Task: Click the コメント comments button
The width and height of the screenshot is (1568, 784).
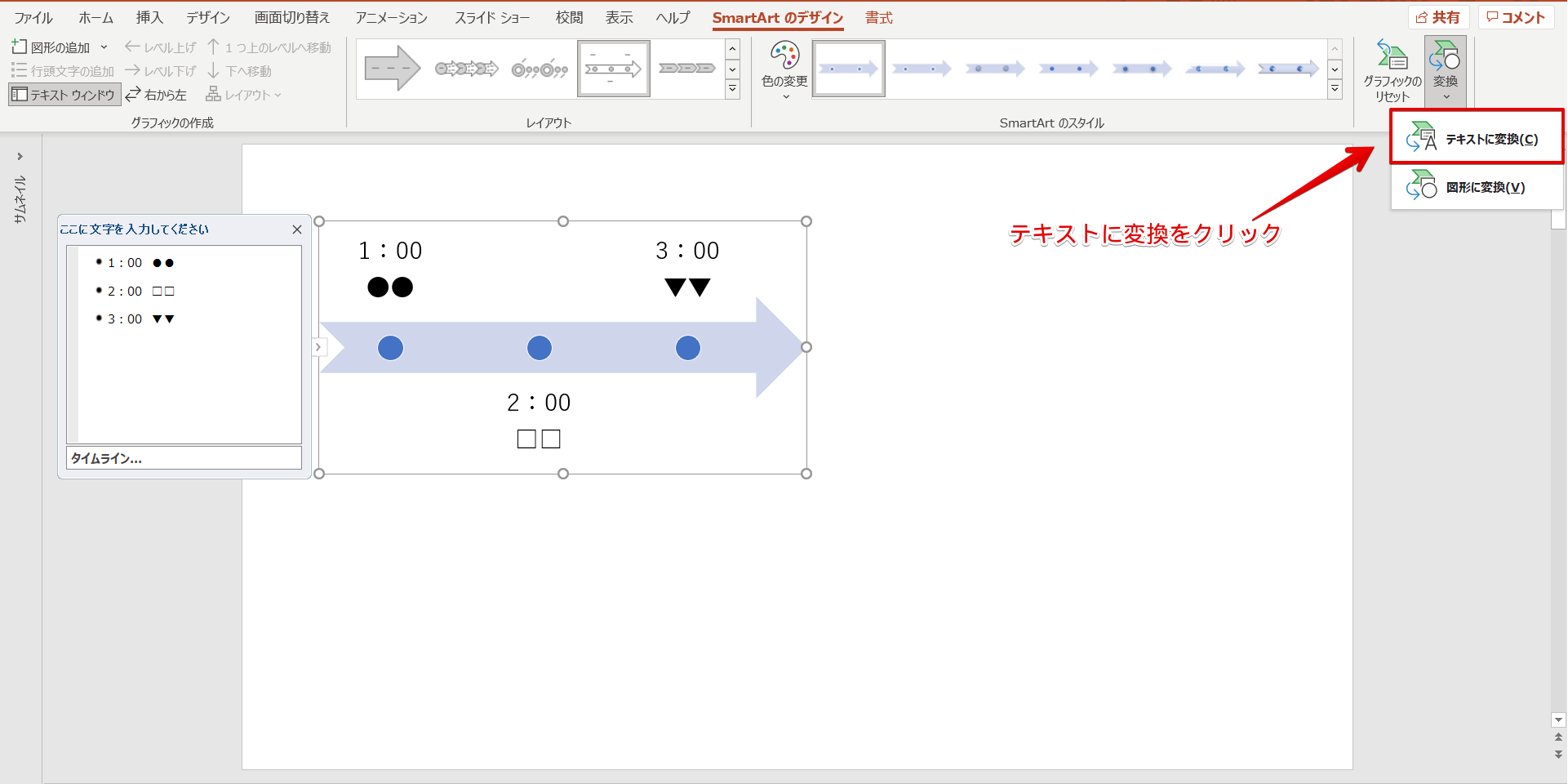Action: point(1516,17)
